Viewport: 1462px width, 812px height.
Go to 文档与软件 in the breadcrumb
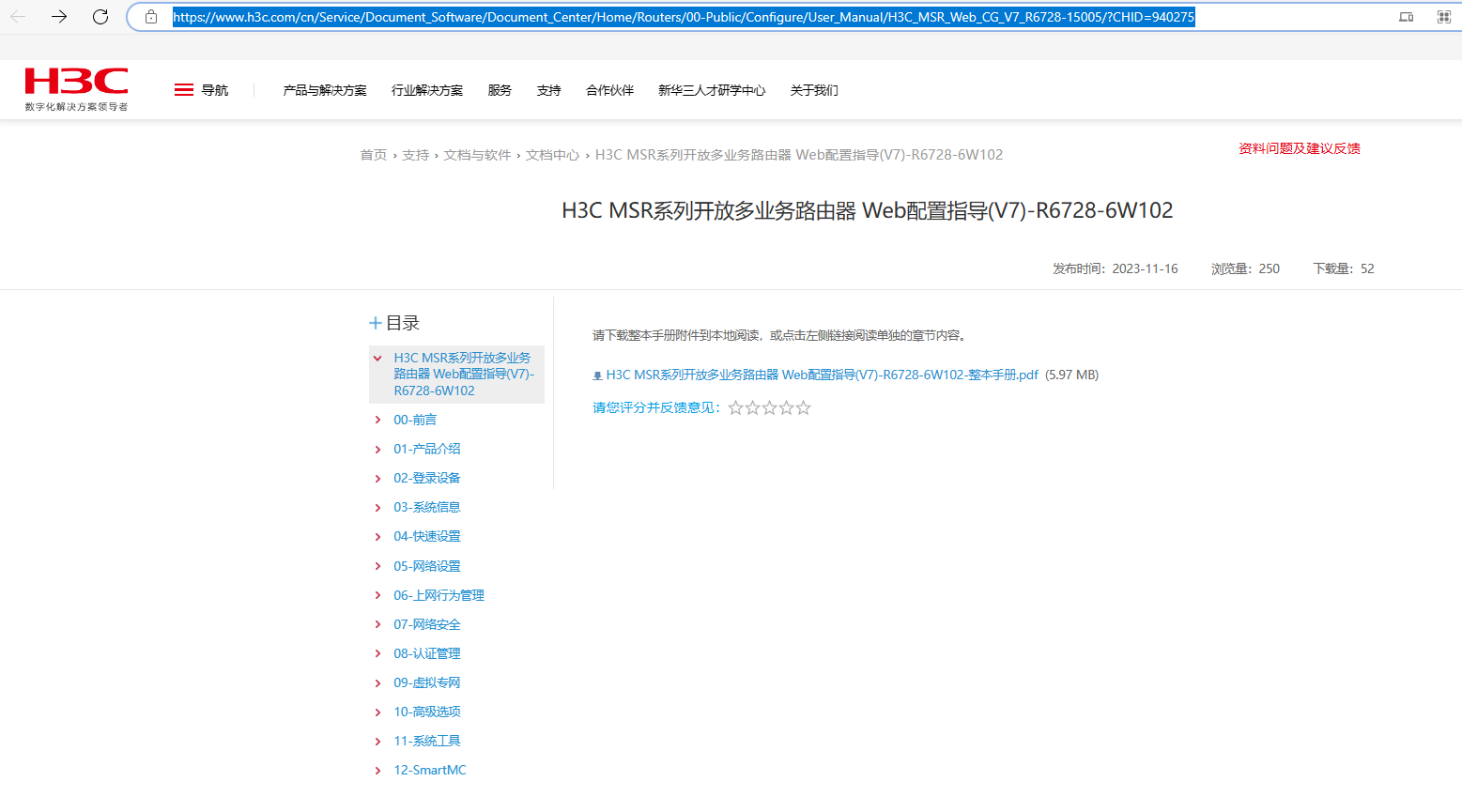tap(477, 155)
